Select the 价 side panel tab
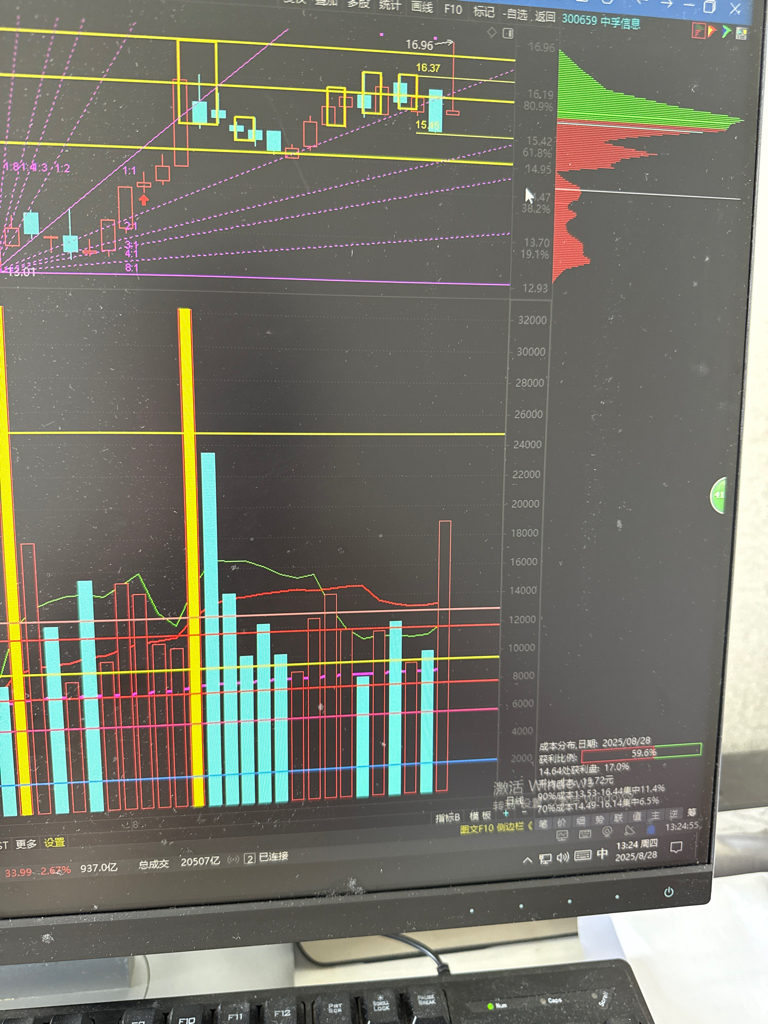Image resolution: width=768 pixels, height=1024 pixels. click(x=561, y=822)
